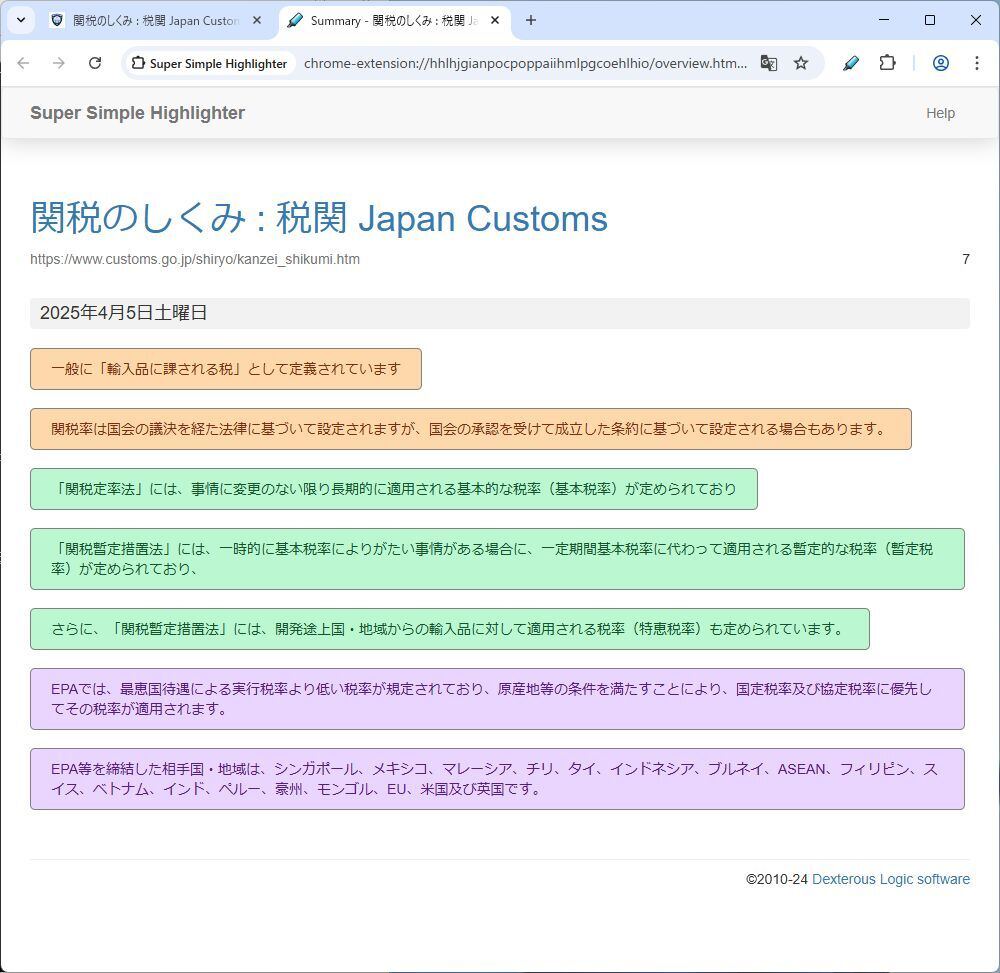Open a new browser tab

[531, 20]
